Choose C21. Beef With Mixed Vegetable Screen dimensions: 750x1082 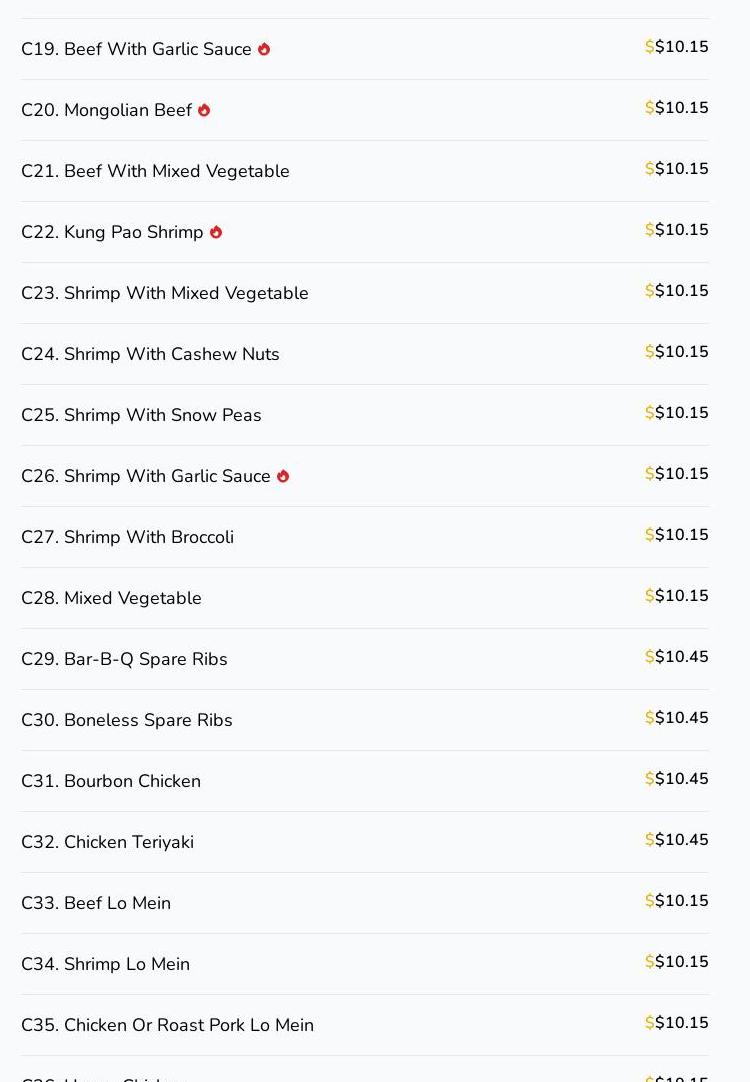coord(155,171)
